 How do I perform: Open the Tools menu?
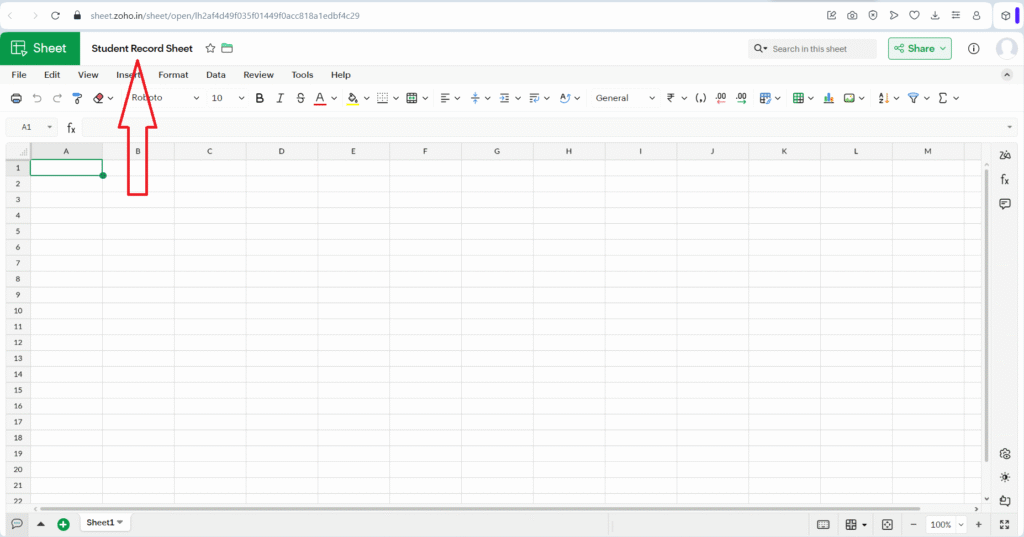coord(302,74)
